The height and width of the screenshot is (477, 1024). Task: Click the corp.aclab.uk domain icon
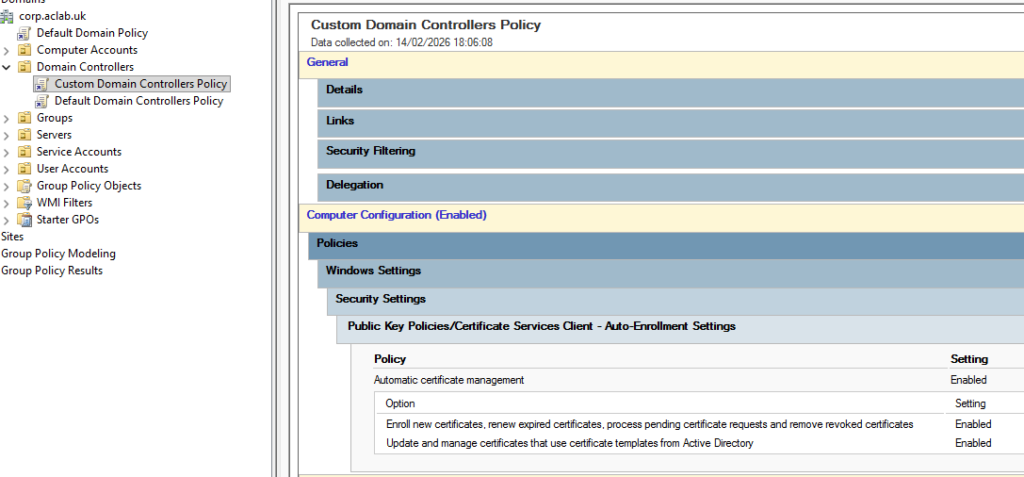[x=9, y=16]
